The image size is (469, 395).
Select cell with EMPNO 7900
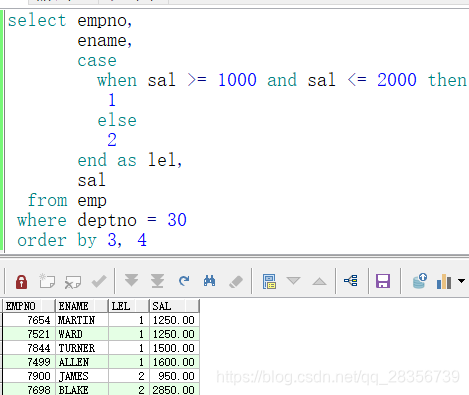(x=29, y=376)
